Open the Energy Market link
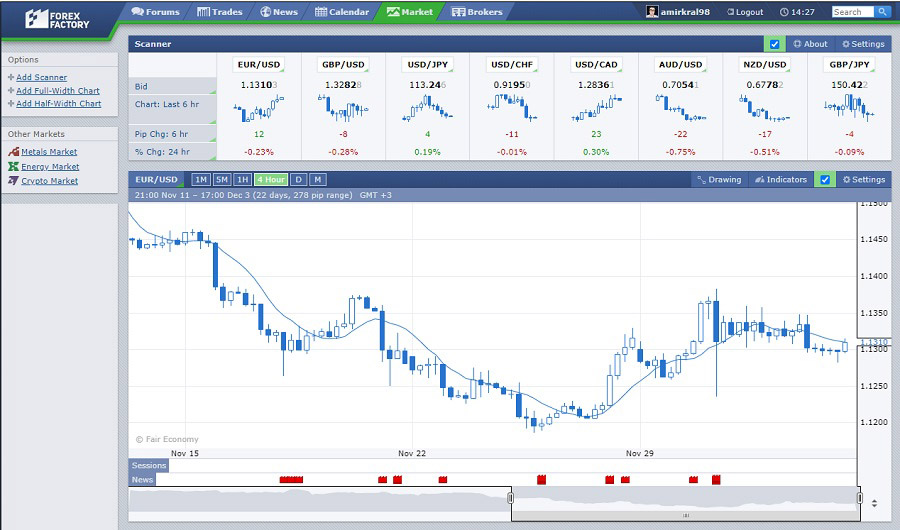This screenshot has height=530, width=900. (x=50, y=167)
